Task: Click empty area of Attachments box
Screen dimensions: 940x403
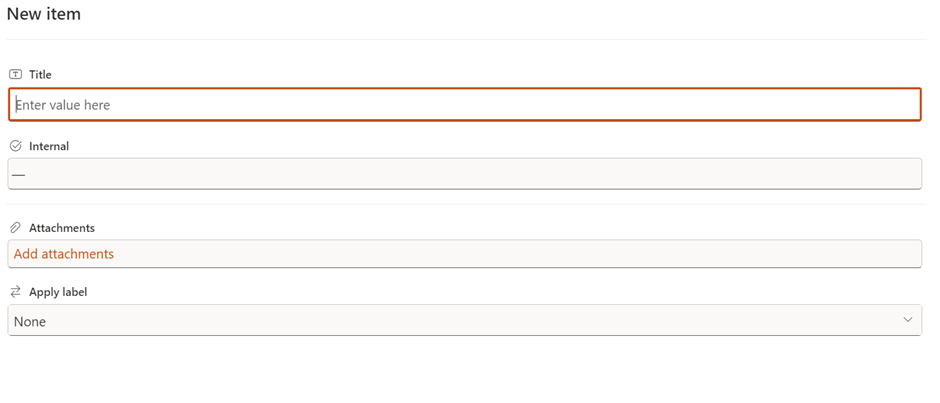Action: point(516,254)
